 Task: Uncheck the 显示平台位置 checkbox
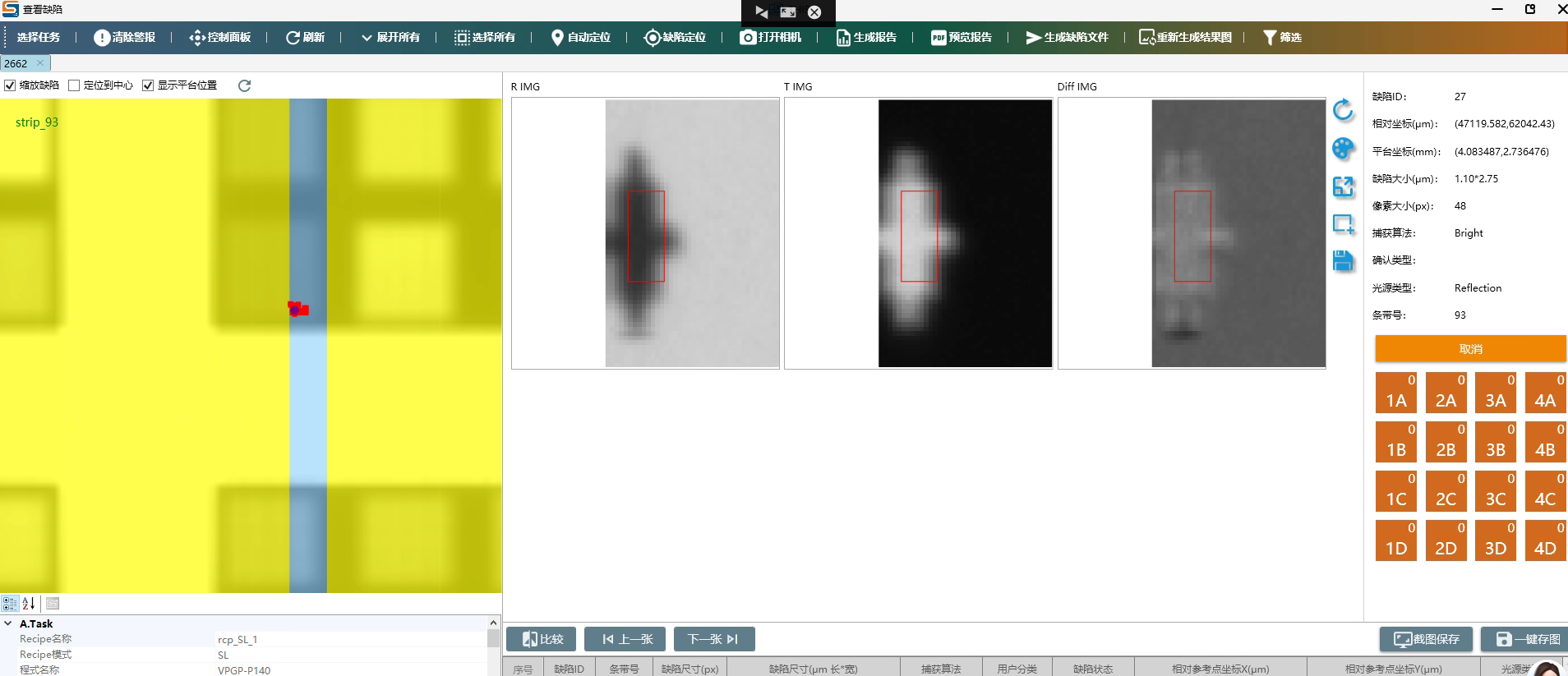click(149, 85)
